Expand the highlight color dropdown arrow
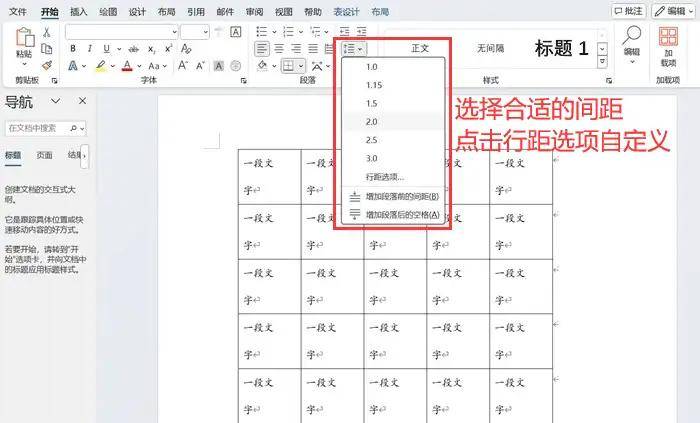Screen dimensions: 700x423 pos(113,66)
